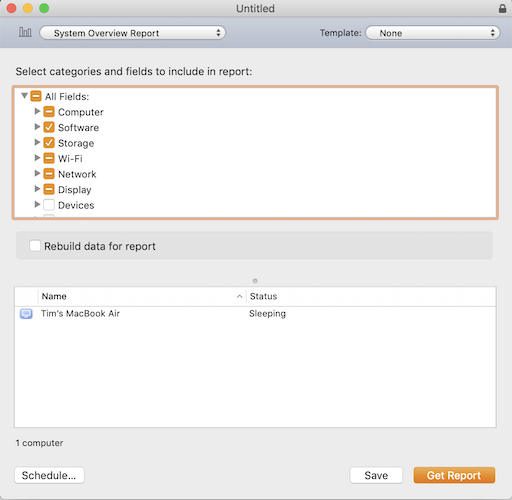Expand the Software category
The width and height of the screenshot is (512, 500).
click(37, 127)
